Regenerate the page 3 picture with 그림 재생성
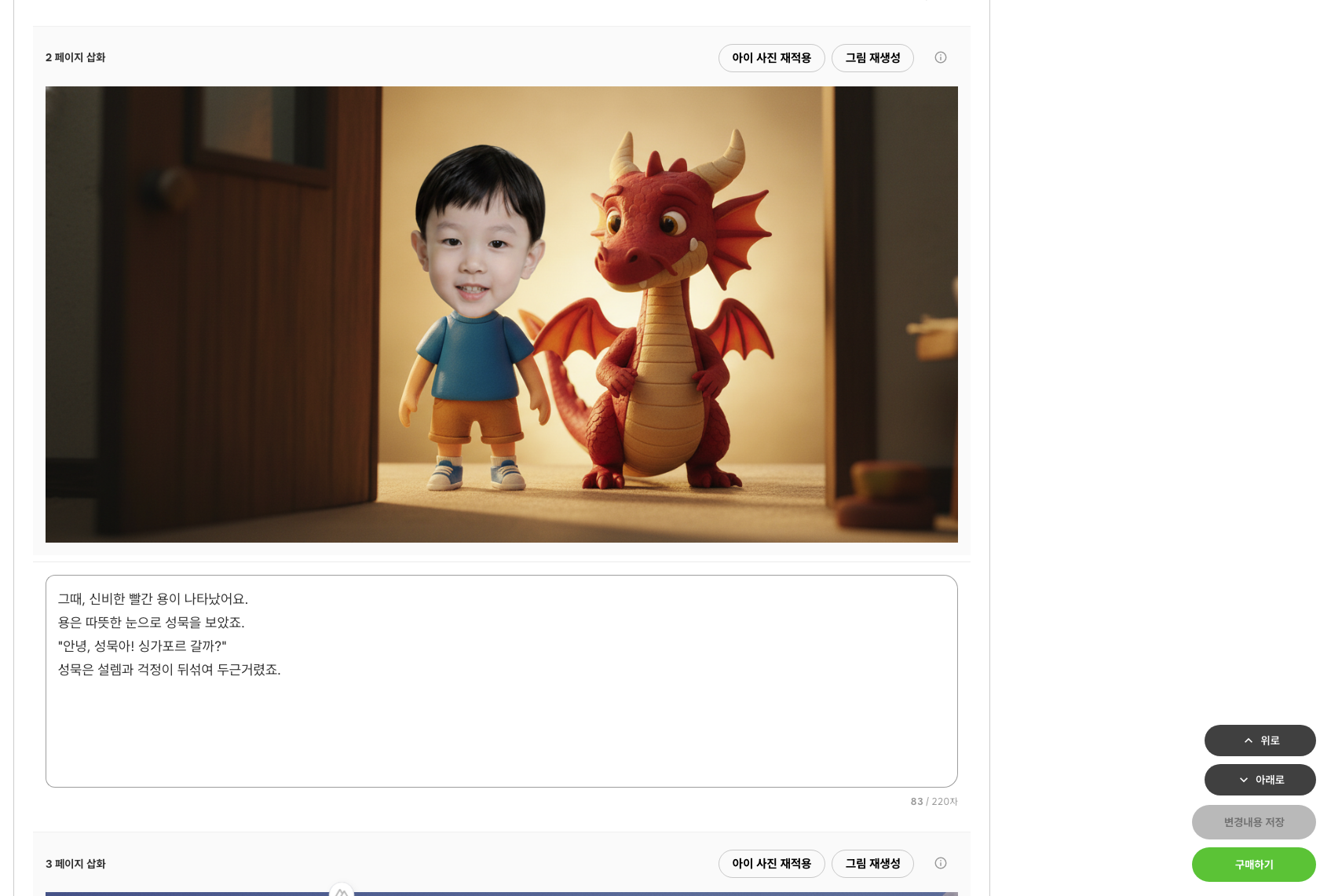The width and height of the screenshot is (1331, 896). pos(872,863)
